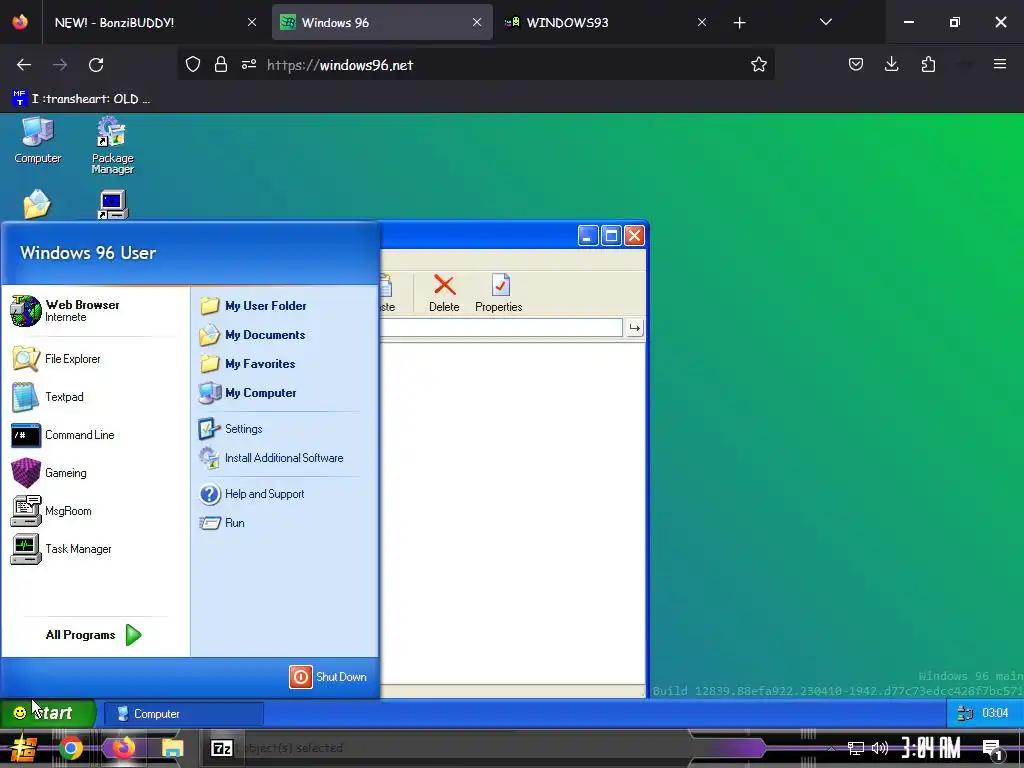Open a new browser tab
This screenshot has height=768, width=1024.
tap(739, 23)
